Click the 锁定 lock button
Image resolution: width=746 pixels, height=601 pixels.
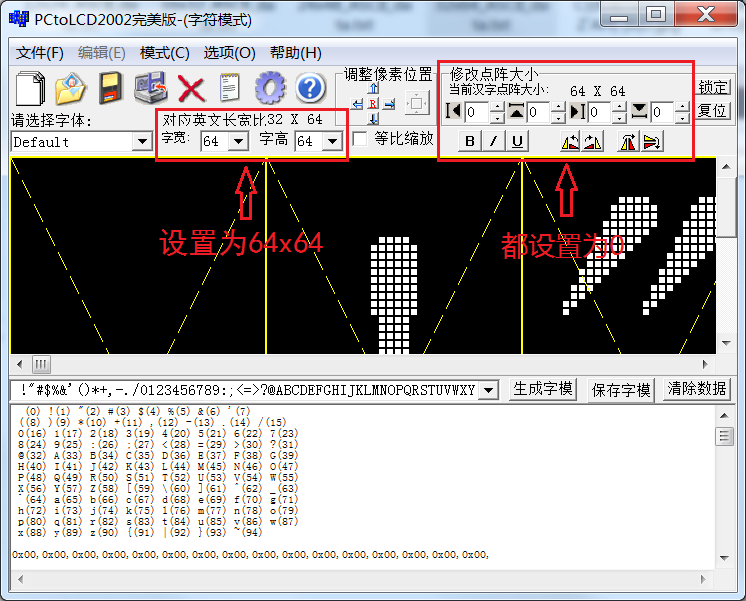[x=713, y=87]
